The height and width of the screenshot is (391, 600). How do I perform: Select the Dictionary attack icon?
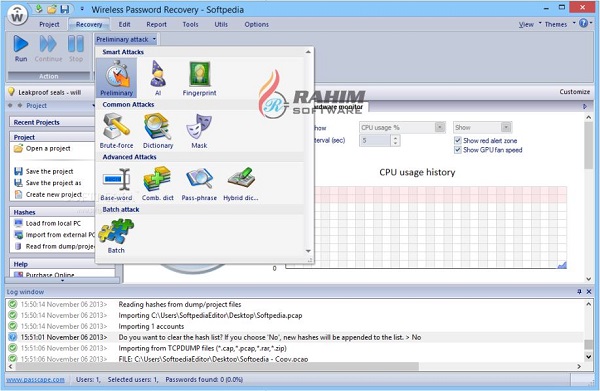[x=158, y=131]
